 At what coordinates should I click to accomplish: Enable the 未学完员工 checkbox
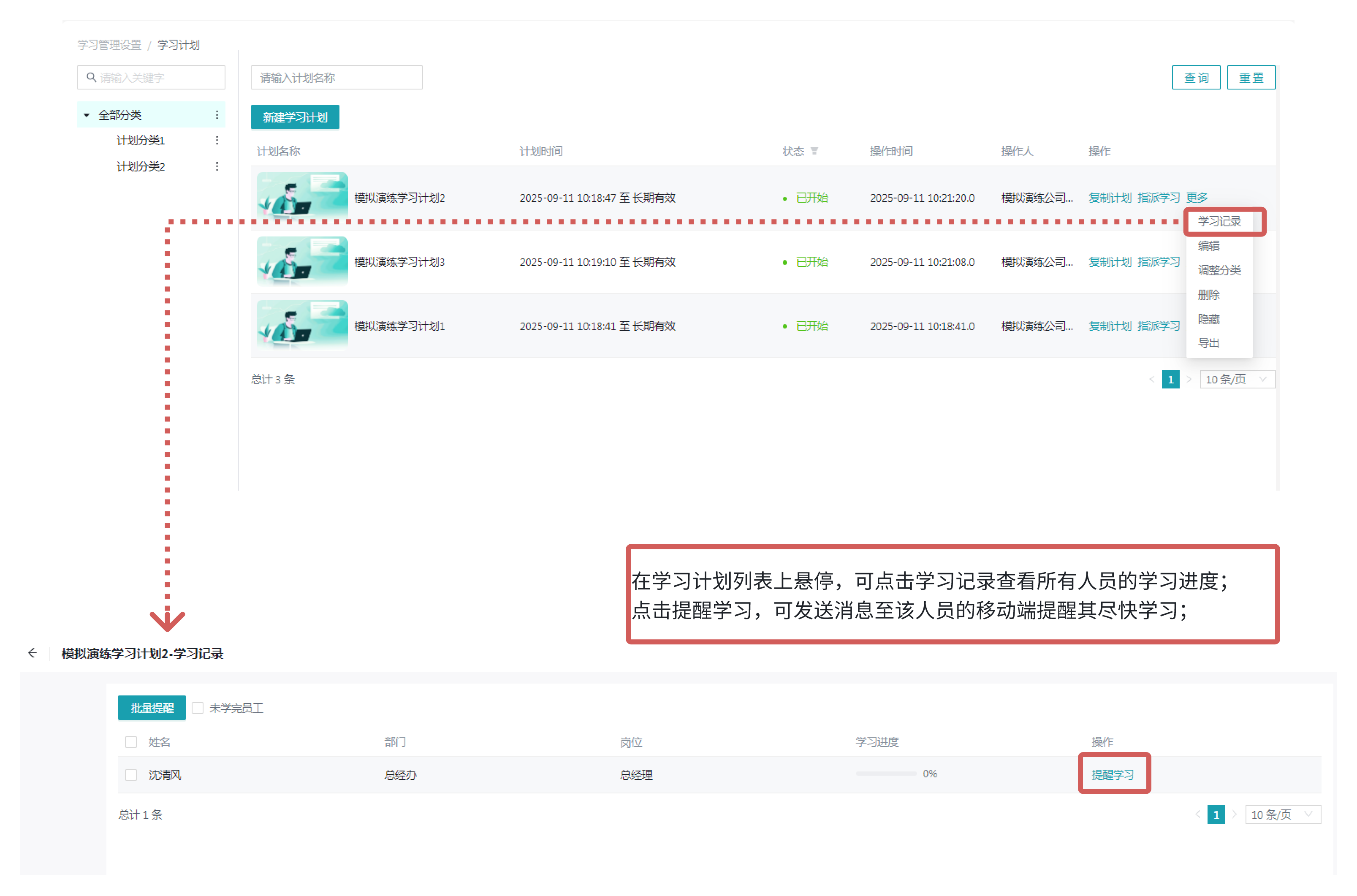198,709
